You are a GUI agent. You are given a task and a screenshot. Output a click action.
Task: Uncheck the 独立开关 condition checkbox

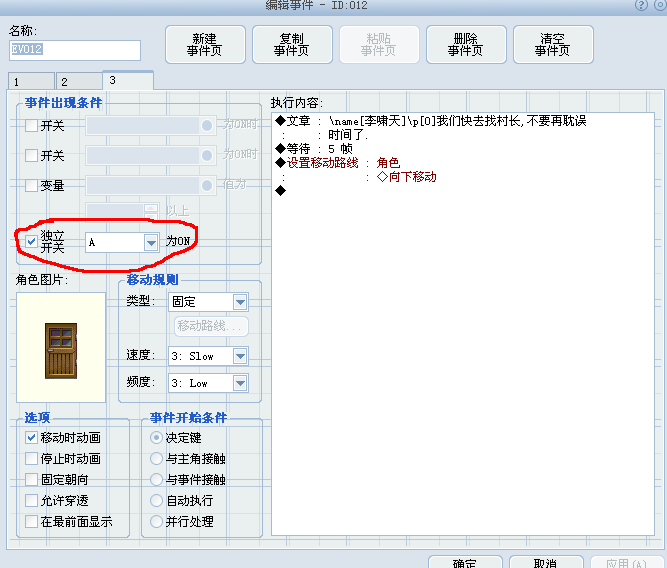point(31,242)
